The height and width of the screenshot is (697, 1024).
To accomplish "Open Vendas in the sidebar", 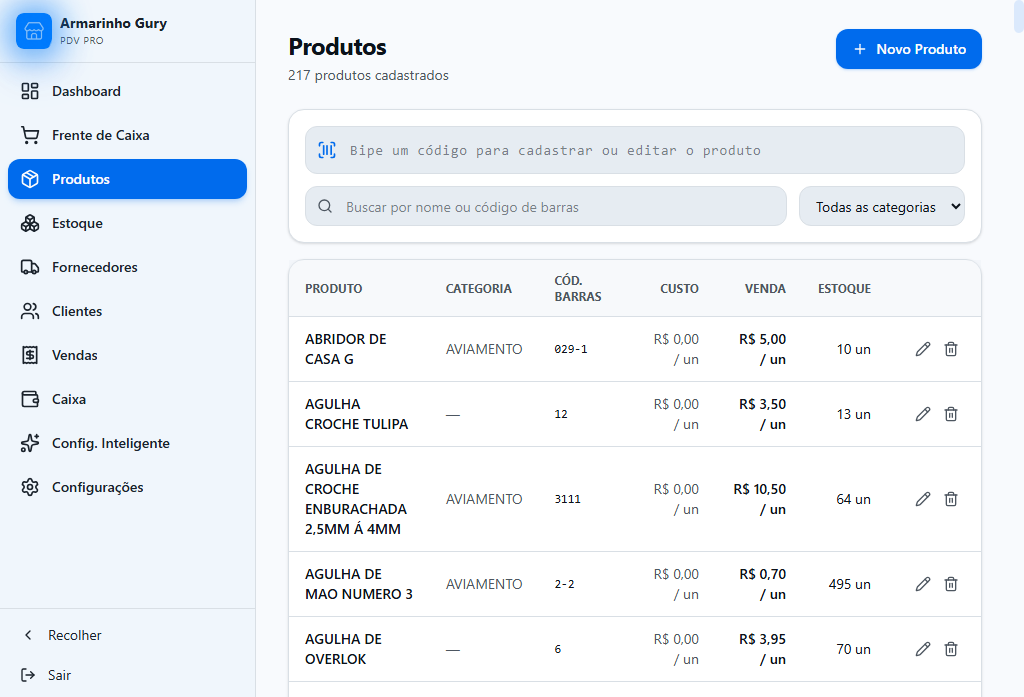I will pyautogui.click(x=127, y=355).
